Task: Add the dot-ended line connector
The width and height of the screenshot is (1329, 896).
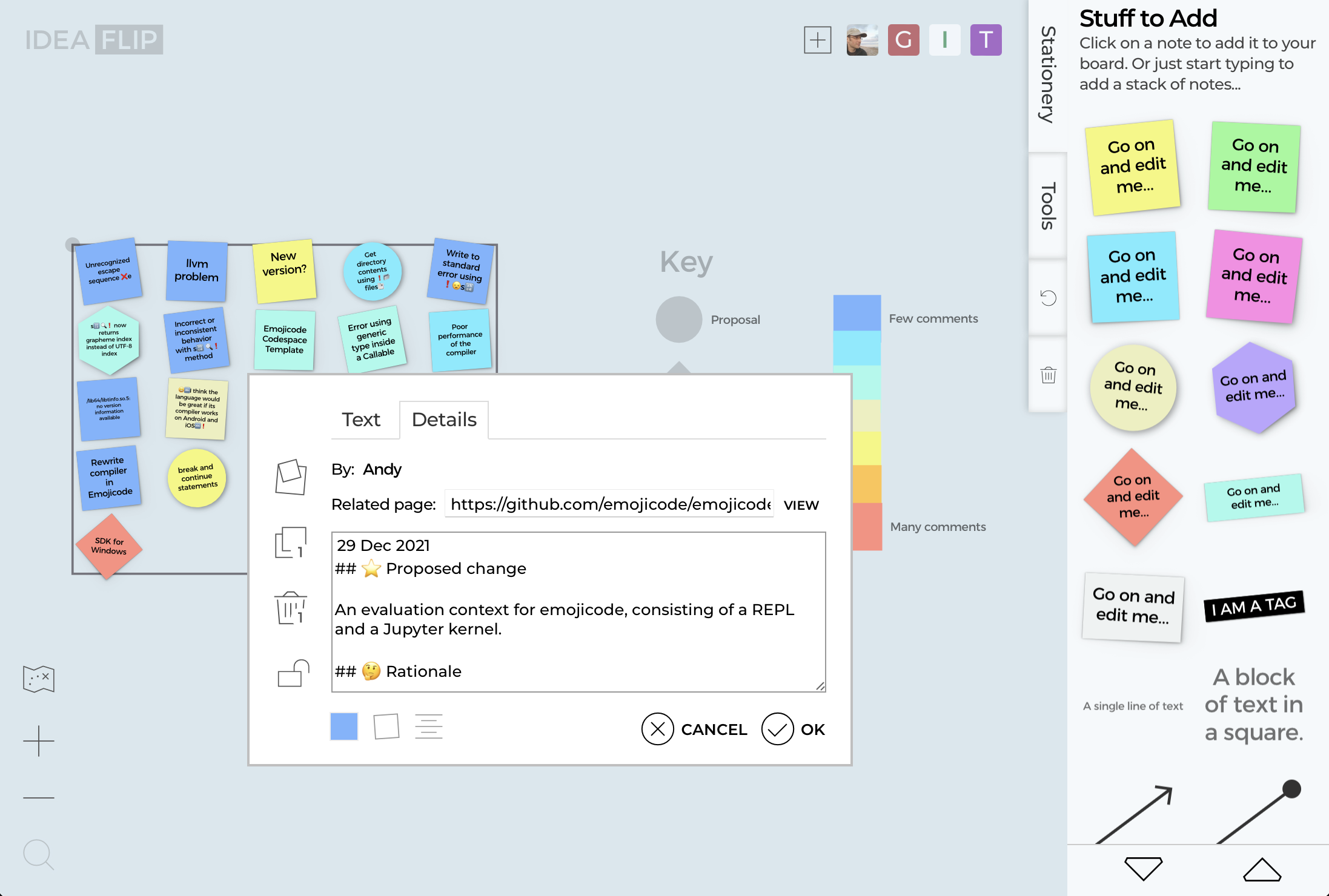Action: [1259, 811]
